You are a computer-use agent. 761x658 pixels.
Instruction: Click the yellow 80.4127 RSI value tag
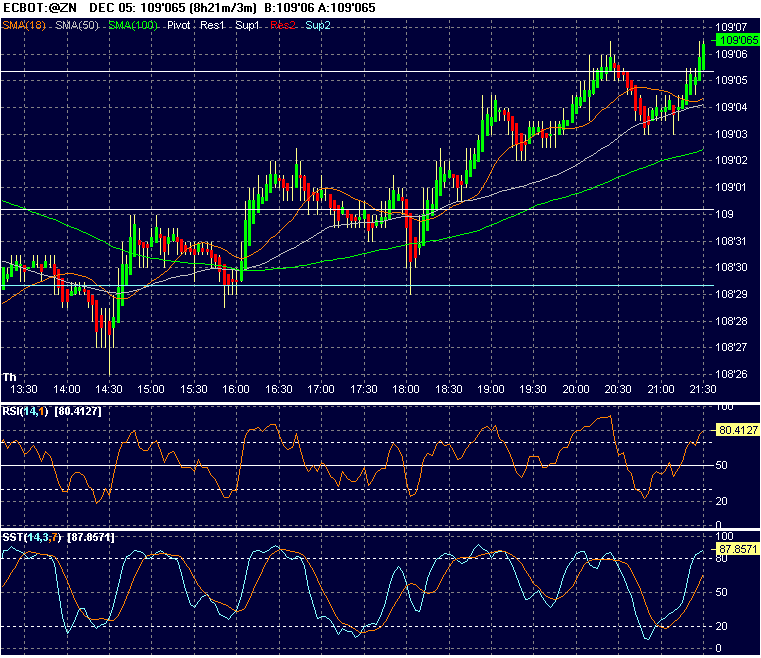(738, 430)
